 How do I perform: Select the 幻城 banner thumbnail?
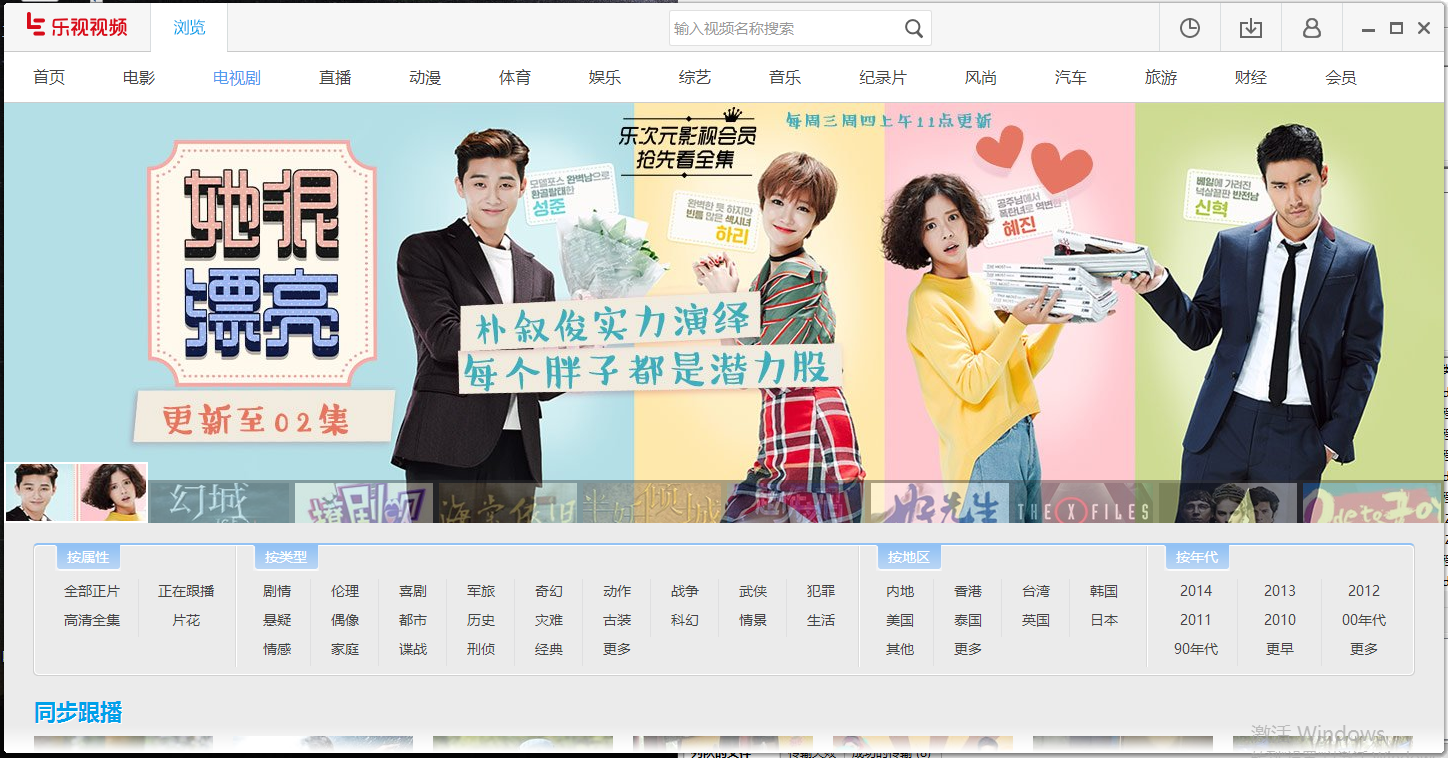(x=220, y=503)
